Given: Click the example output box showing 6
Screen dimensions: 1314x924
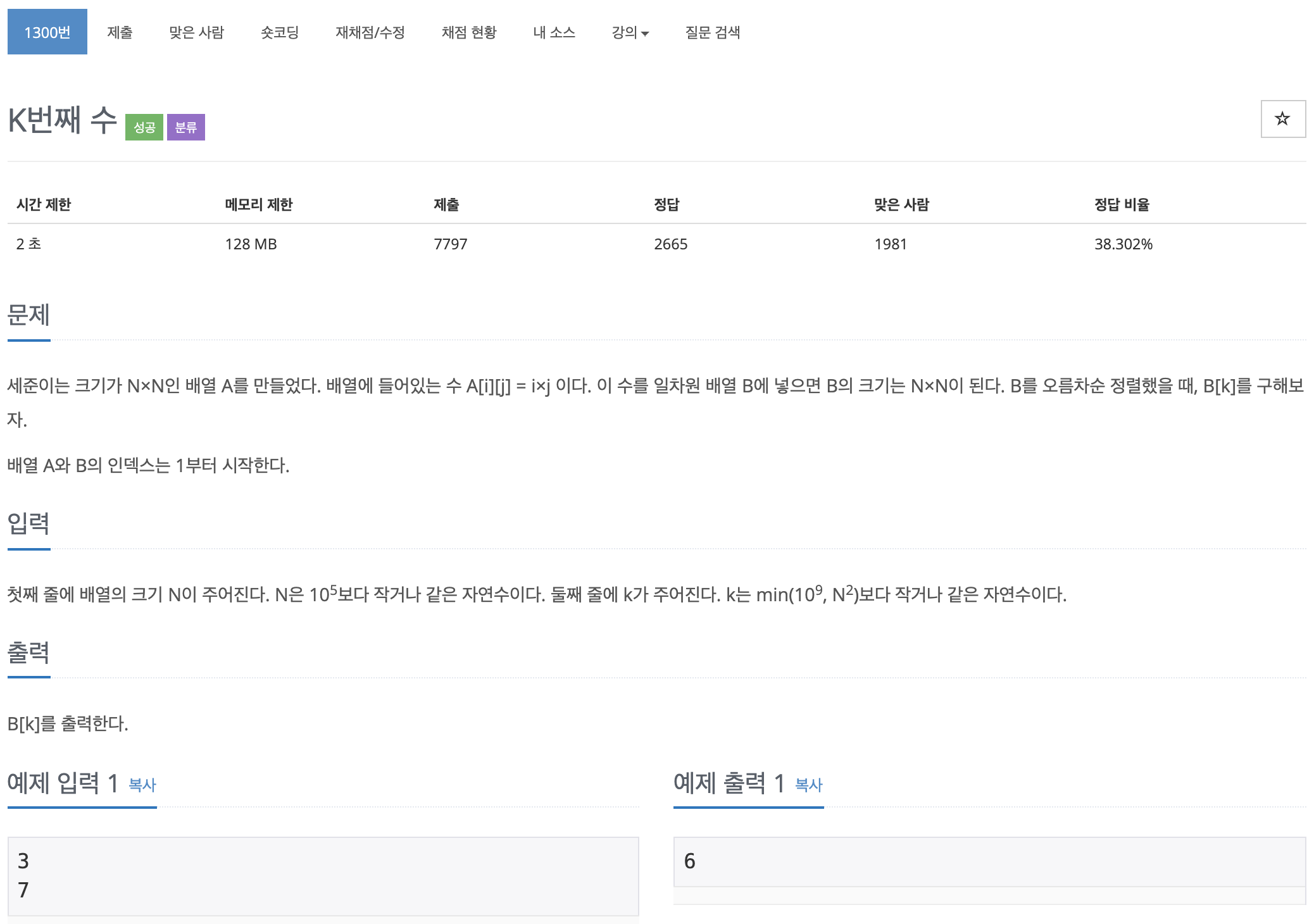Looking at the screenshot, I should [989, 861].
